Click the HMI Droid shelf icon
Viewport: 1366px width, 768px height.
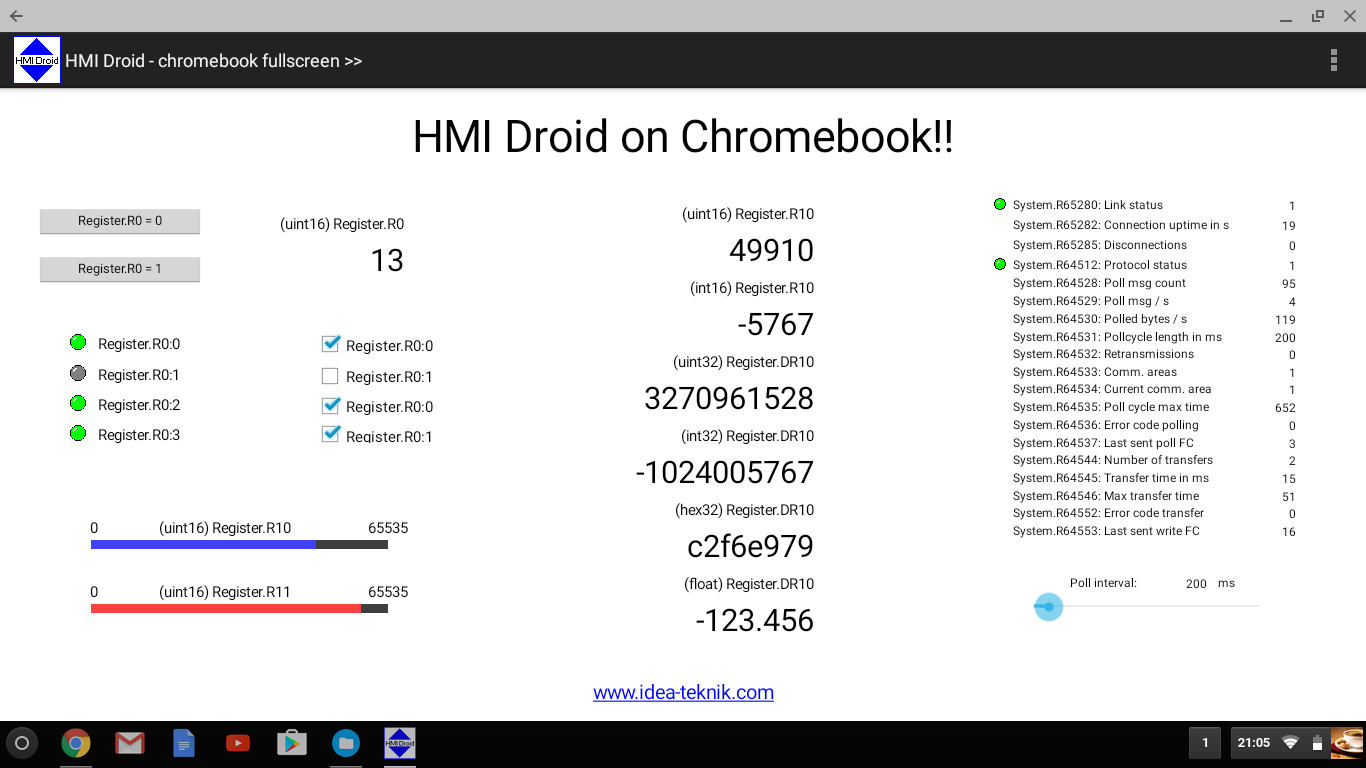pyautogui.click(x=400, y=743)
